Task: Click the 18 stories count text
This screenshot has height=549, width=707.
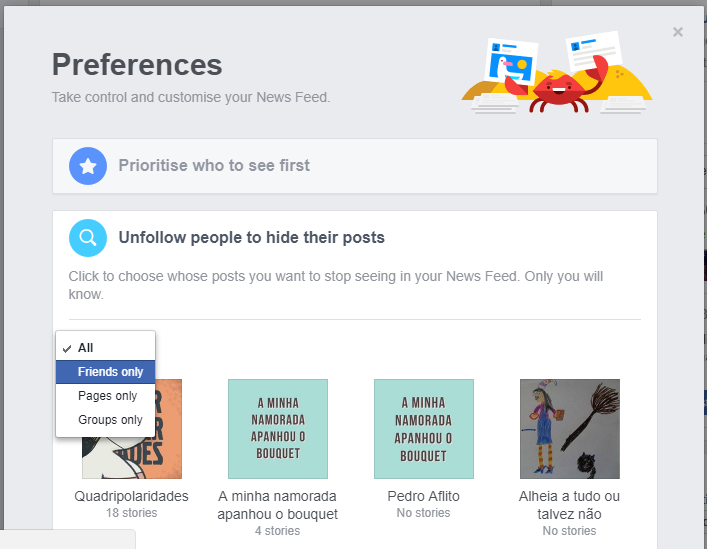Action: 132,513
